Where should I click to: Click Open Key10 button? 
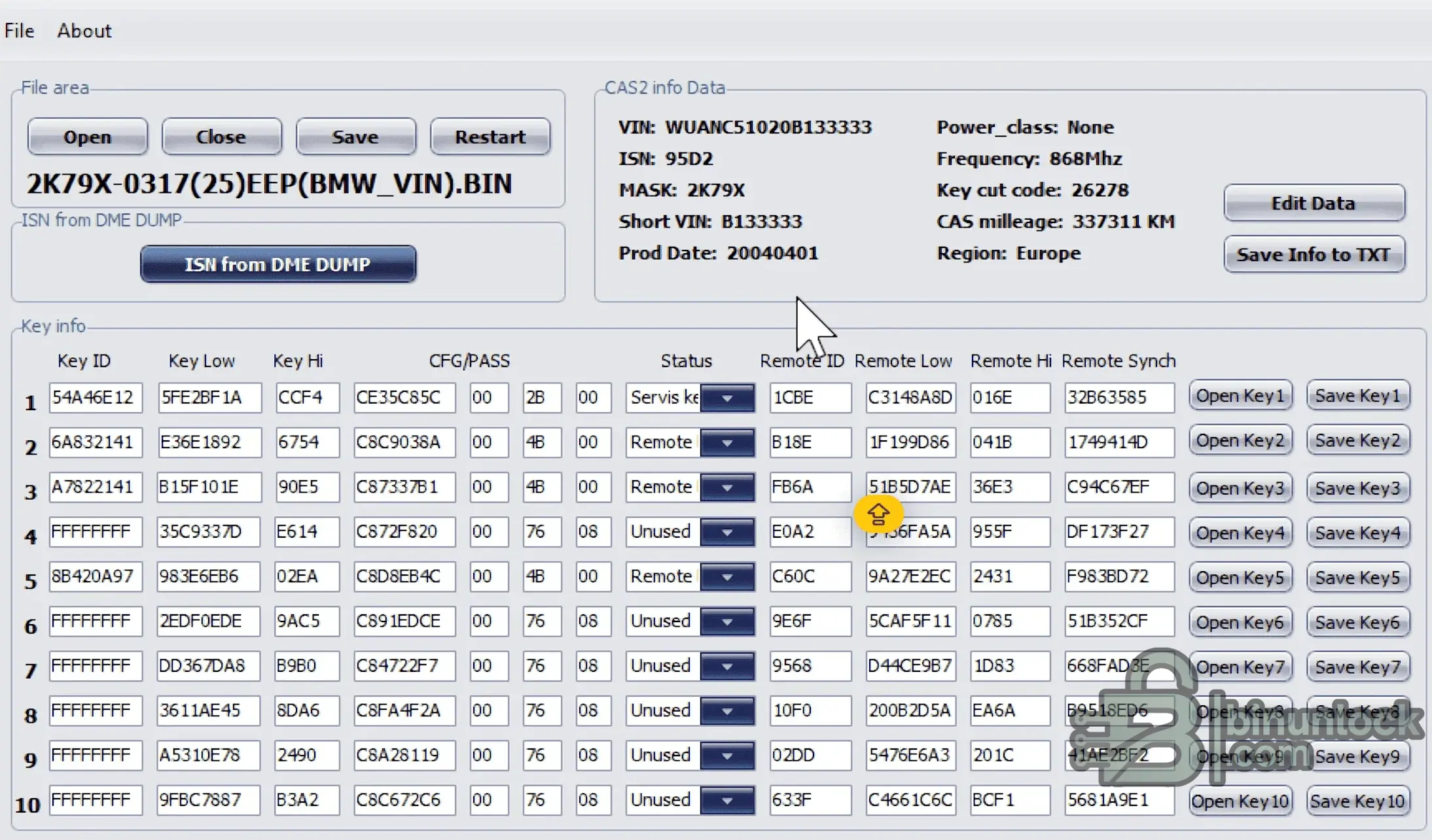[1240, 801]
